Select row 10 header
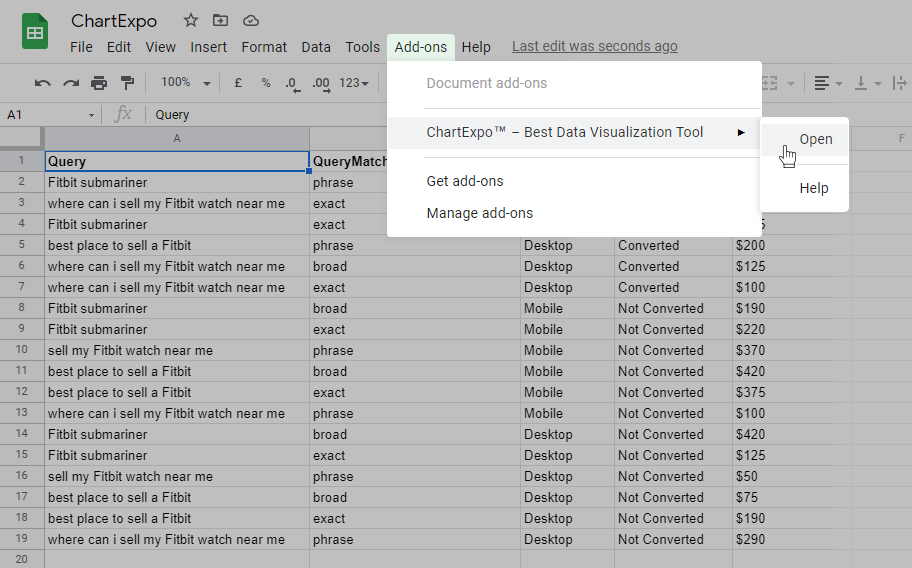The width and height of the screenshot is (912, 568). tap(22, 350)
